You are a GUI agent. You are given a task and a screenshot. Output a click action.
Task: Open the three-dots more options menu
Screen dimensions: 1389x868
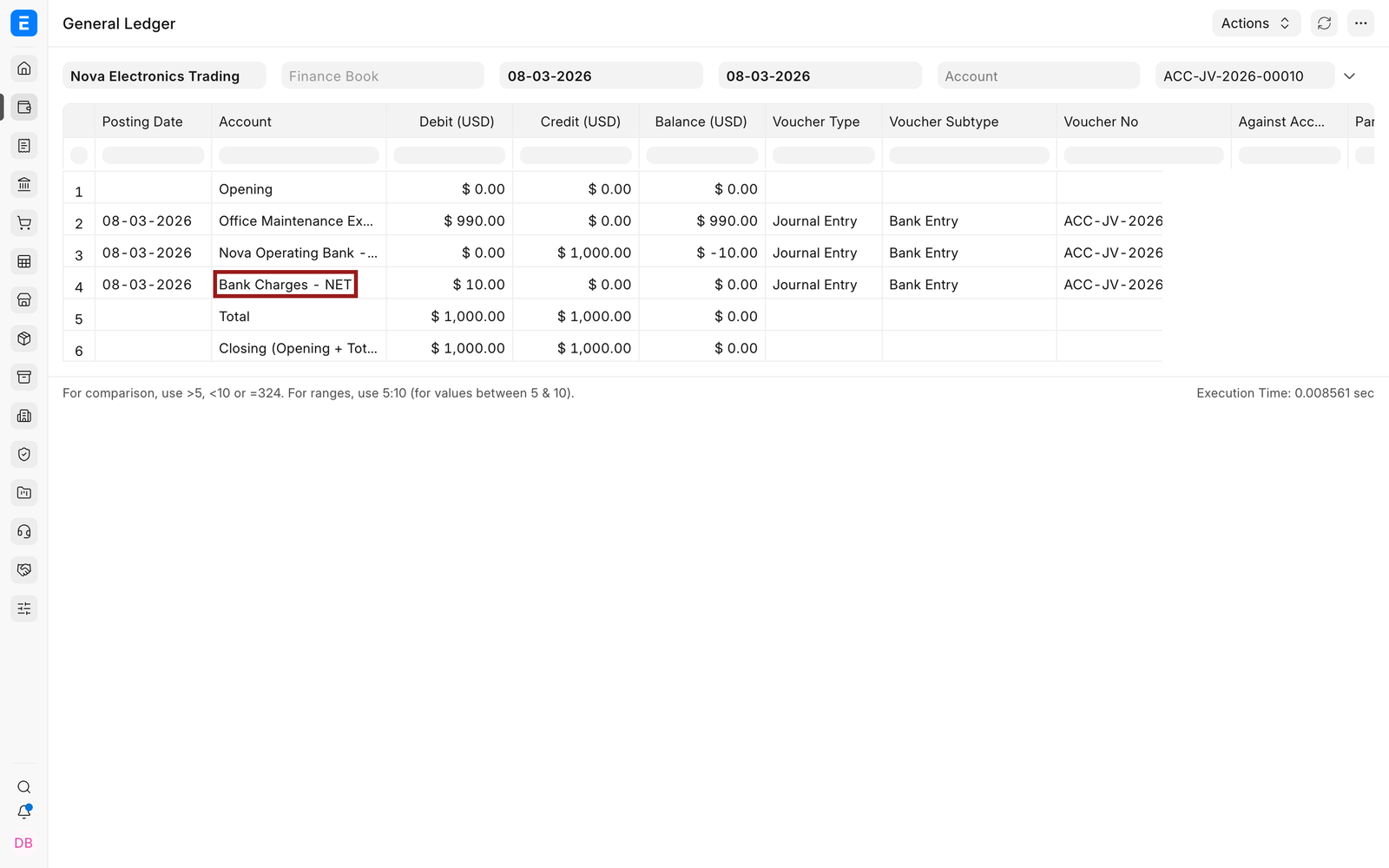point(1360,23)
